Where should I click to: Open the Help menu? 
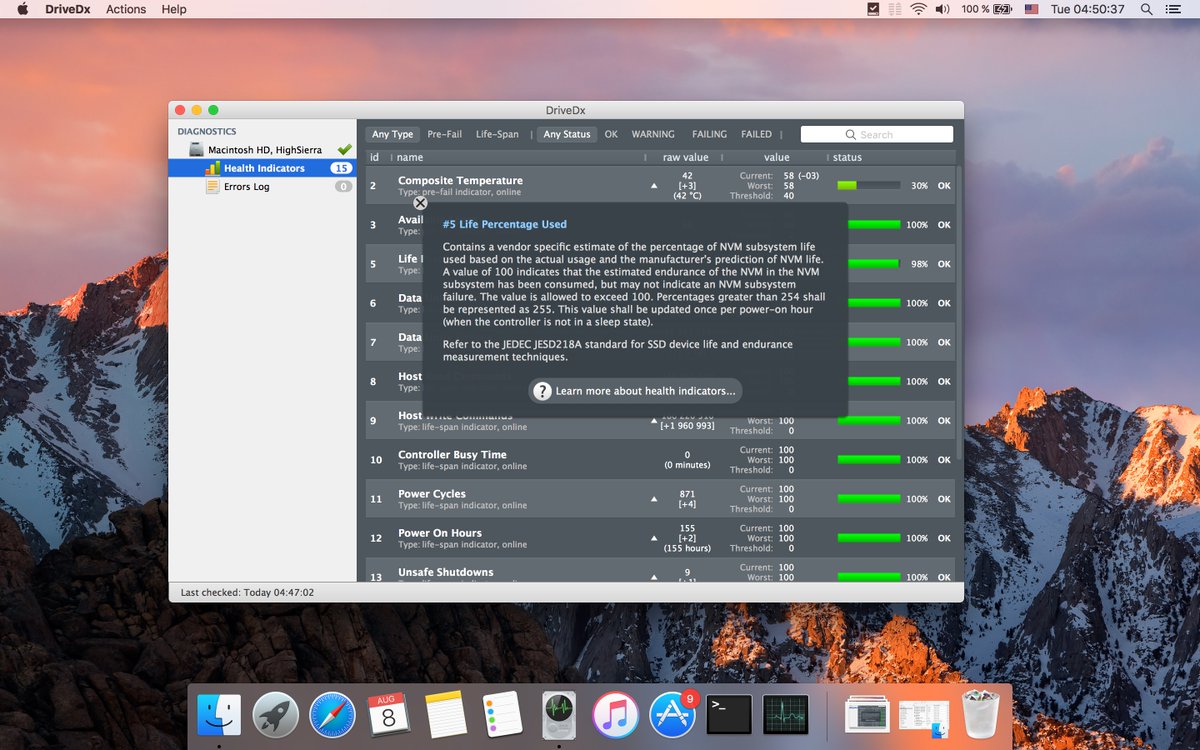pos(174,9)
